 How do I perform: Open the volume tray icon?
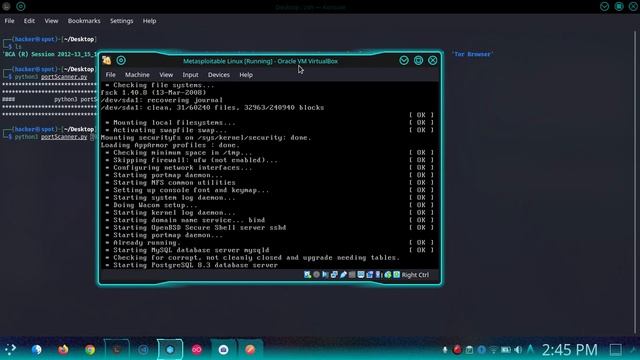pos(518,350)
